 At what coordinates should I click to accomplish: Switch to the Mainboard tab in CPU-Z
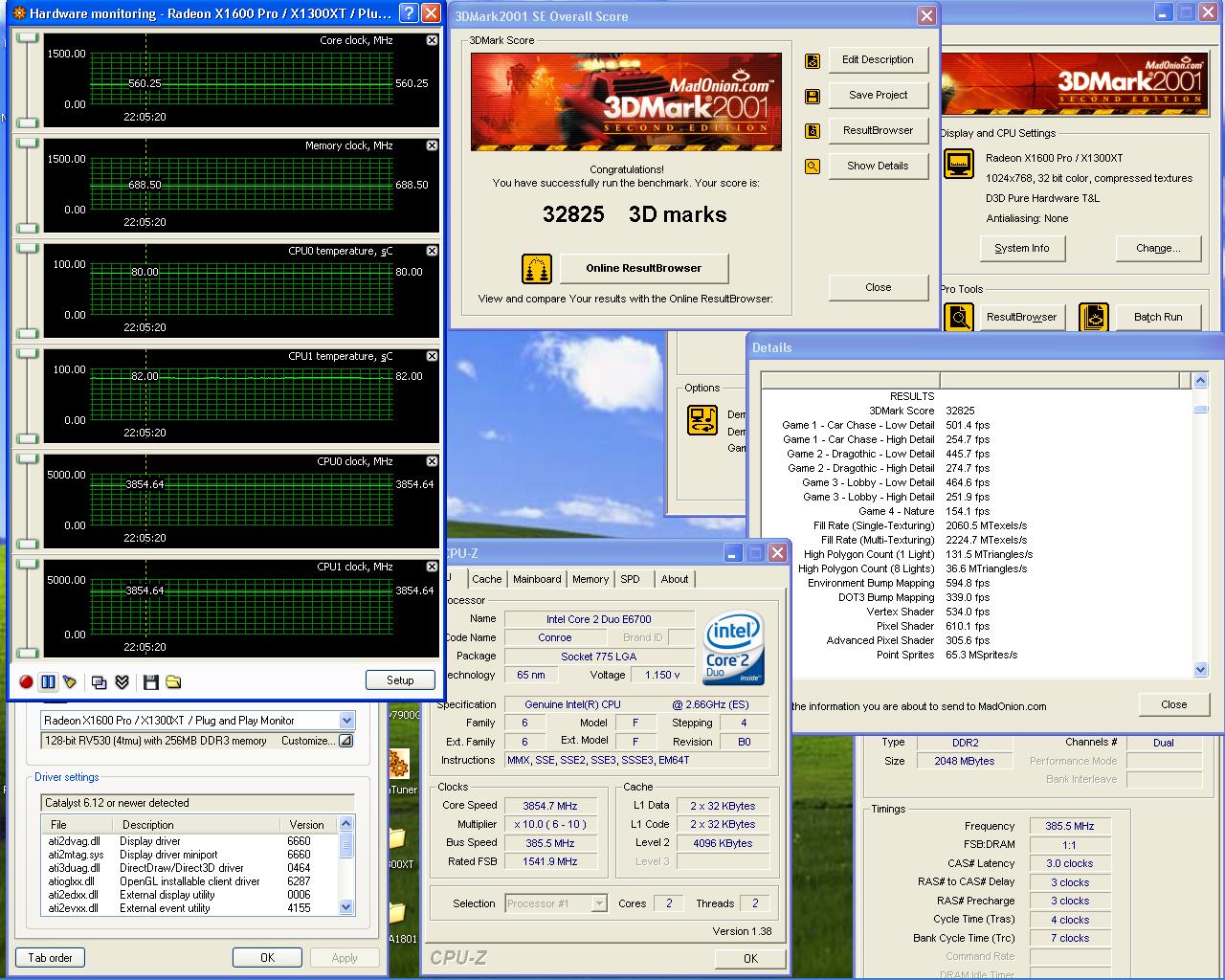(x=537, y=579)
